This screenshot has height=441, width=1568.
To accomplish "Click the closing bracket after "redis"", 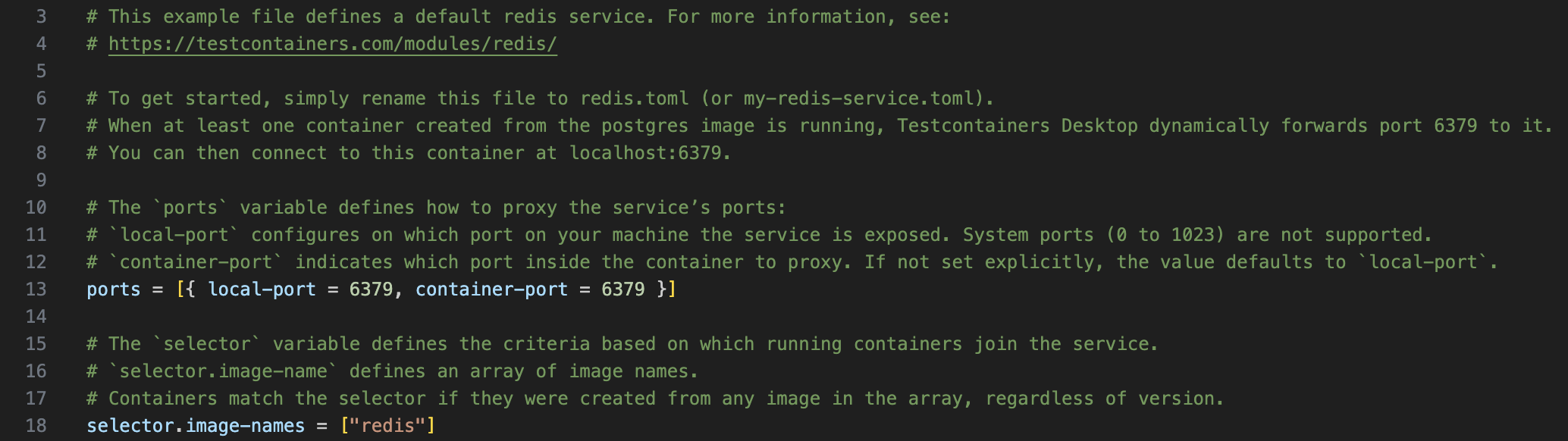I will coord(431,426).
